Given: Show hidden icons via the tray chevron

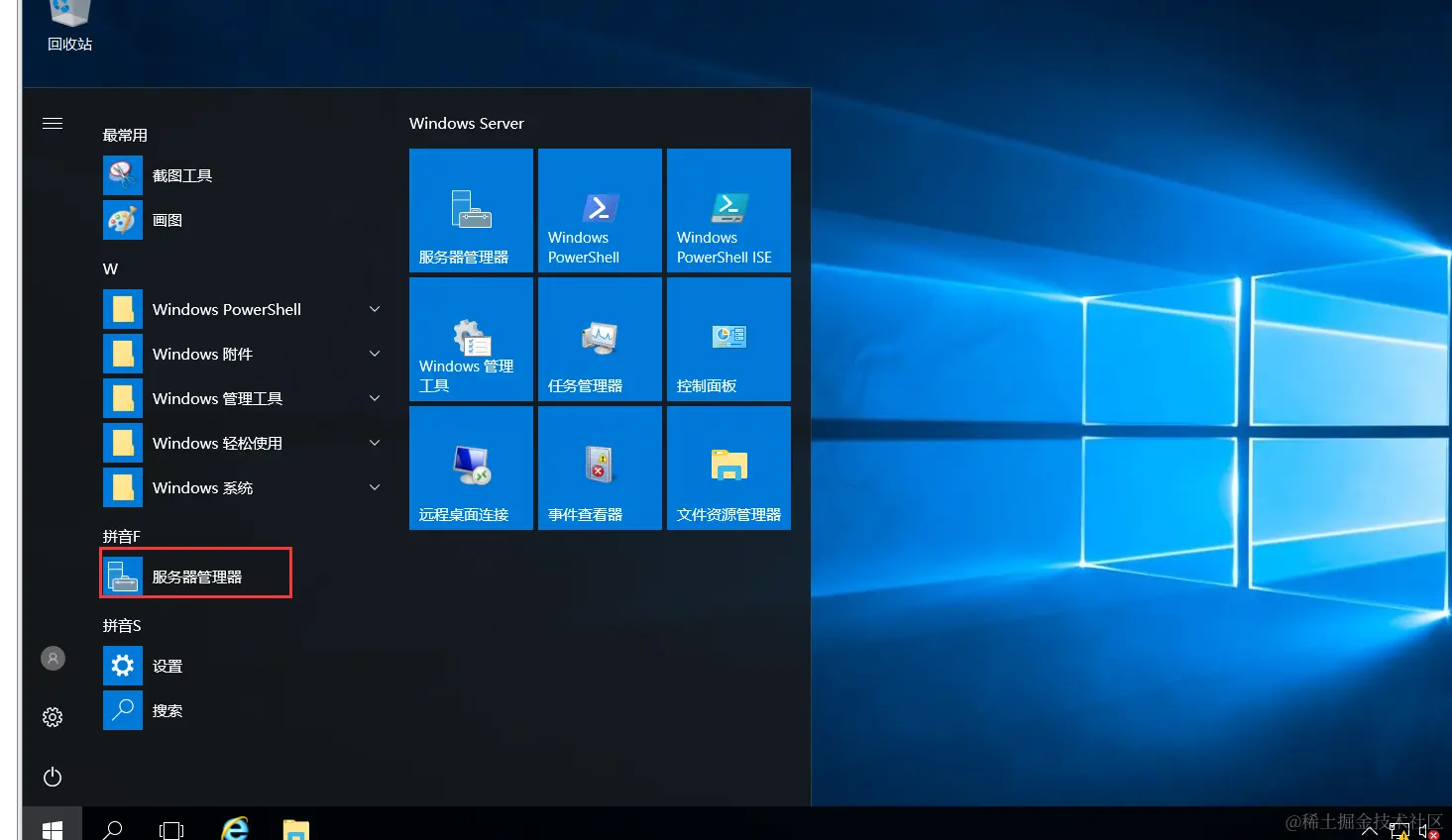Looking at the screenshot, I should 1369,832.
